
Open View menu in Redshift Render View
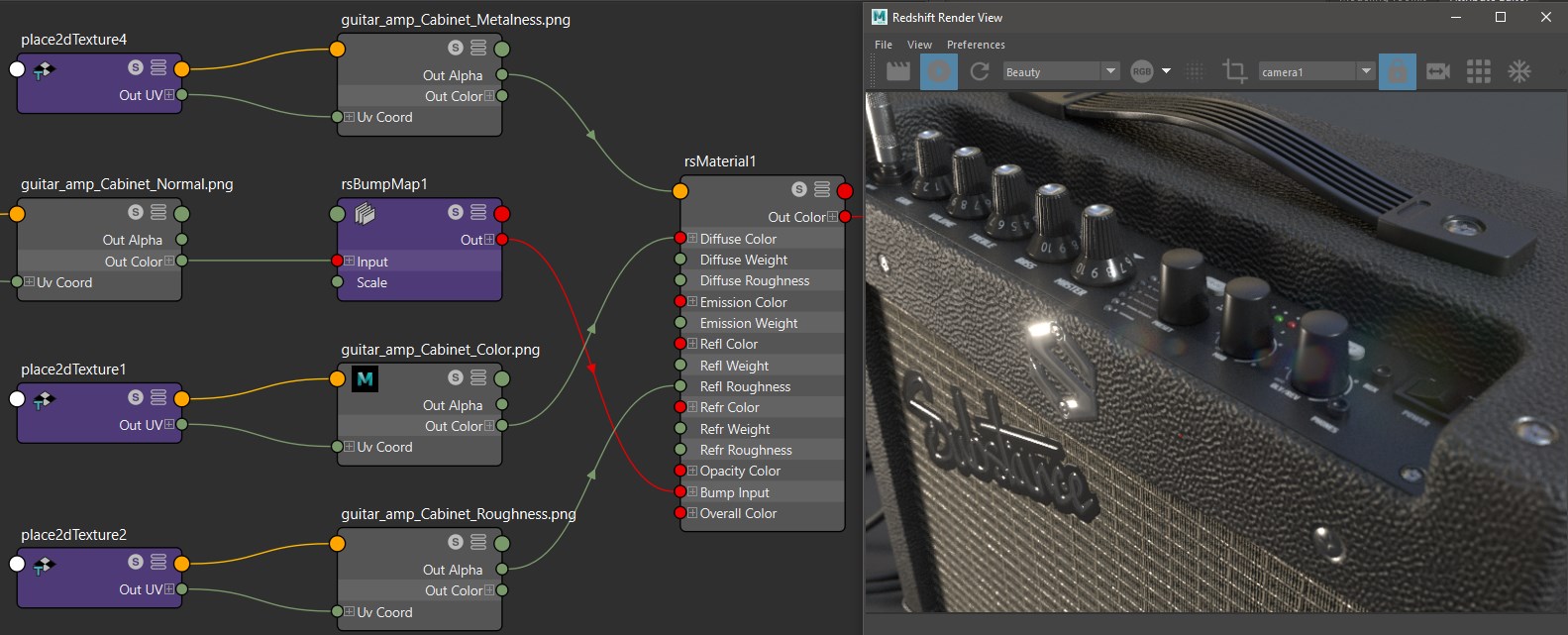919,45
